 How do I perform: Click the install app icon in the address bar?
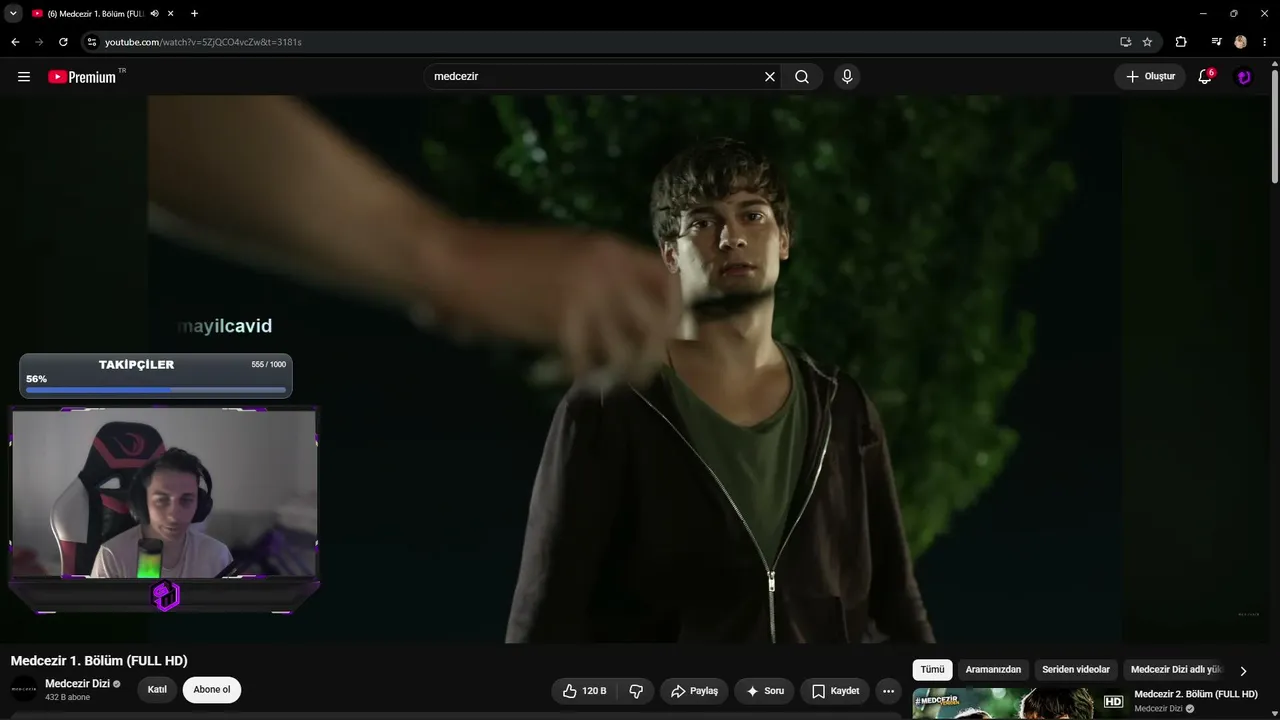coord(1125,42)
